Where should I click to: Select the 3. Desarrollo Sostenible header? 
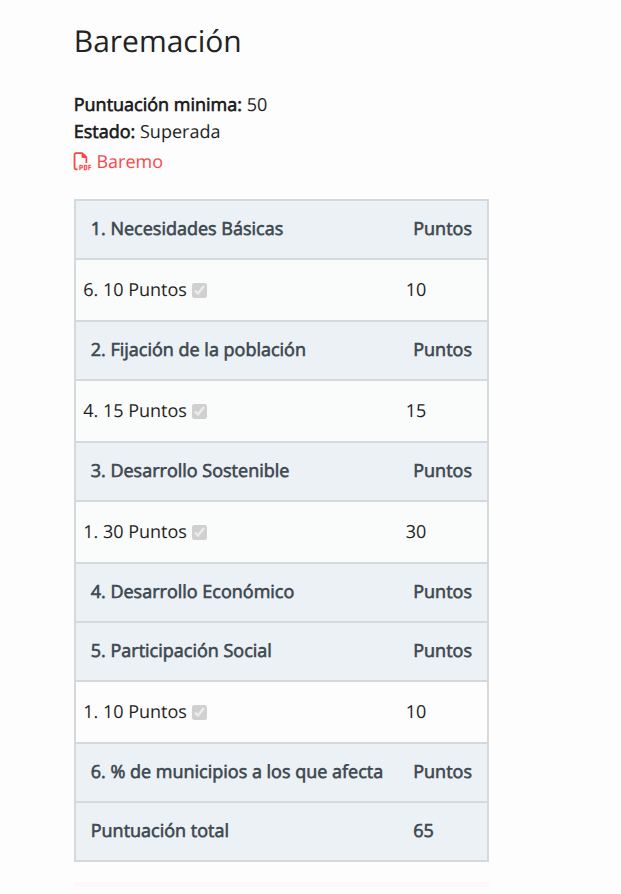(190, 471)
